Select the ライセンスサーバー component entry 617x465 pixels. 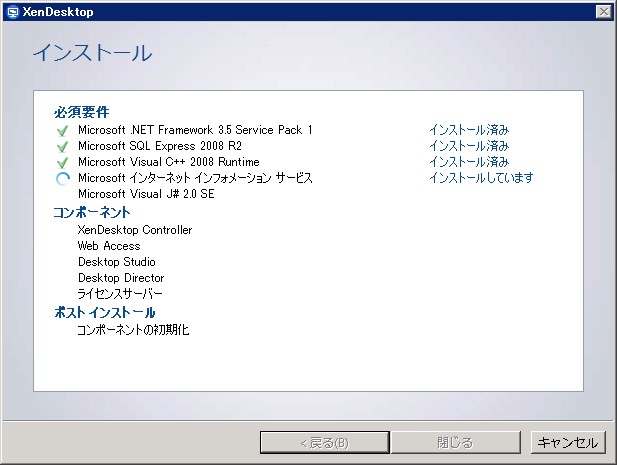(120, 294)
